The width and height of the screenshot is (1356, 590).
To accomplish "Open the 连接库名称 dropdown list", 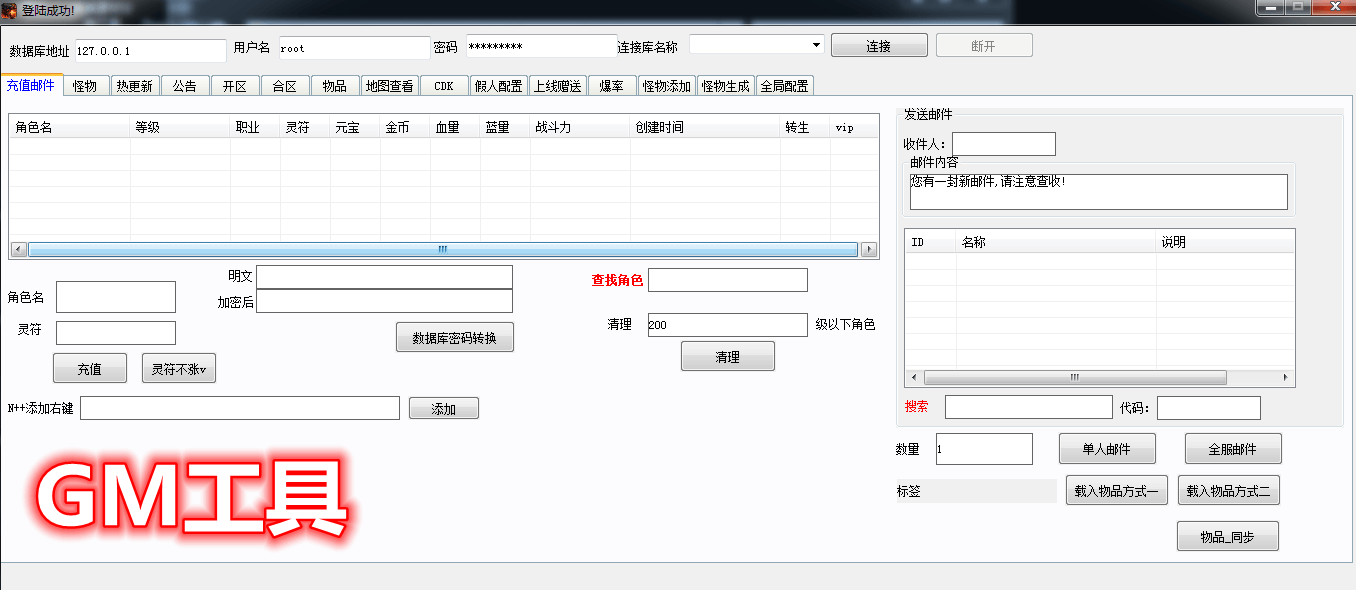I will 816,45.
